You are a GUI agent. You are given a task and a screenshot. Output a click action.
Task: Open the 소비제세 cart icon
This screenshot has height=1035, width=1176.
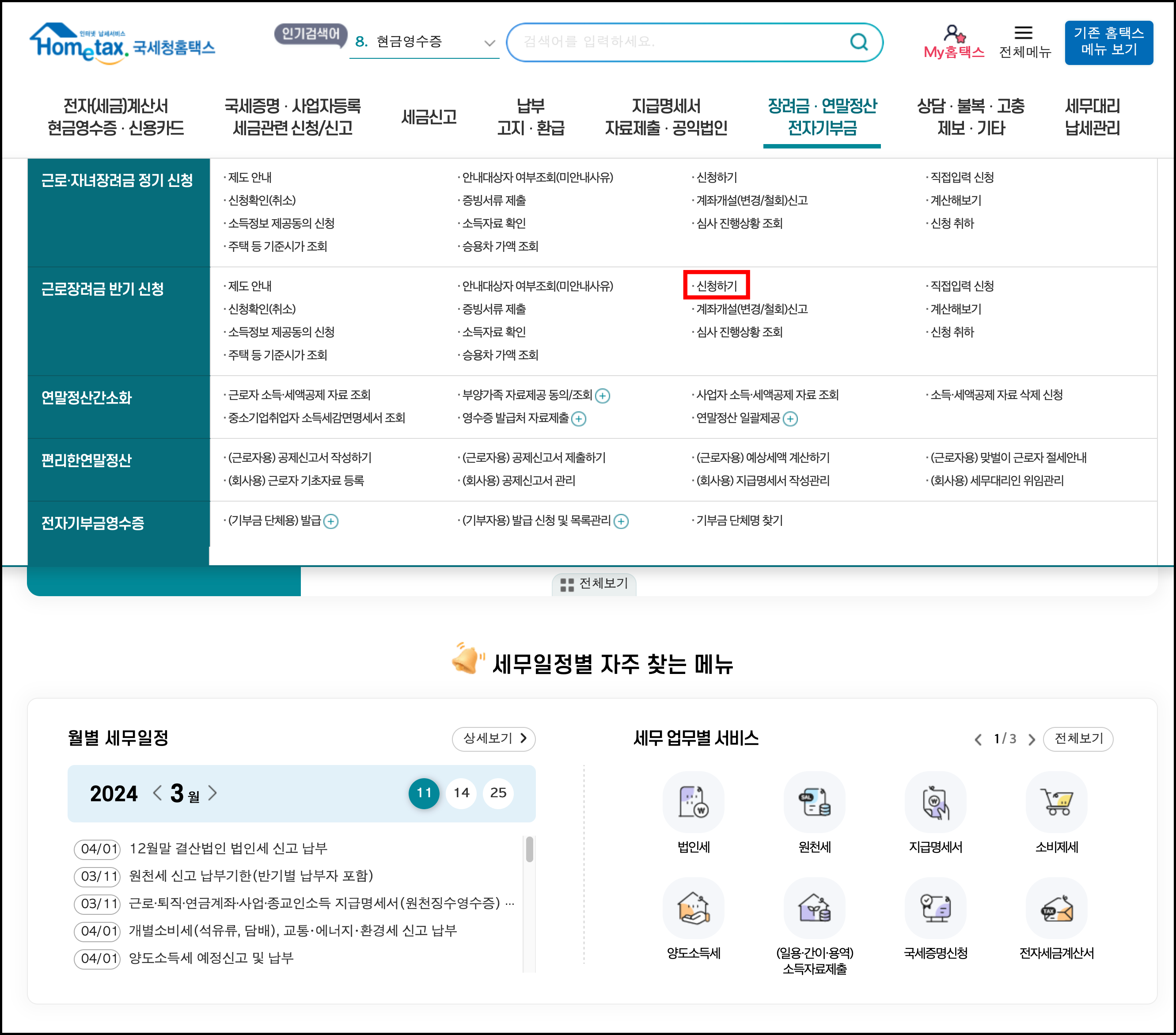(x=1056, y=801)
